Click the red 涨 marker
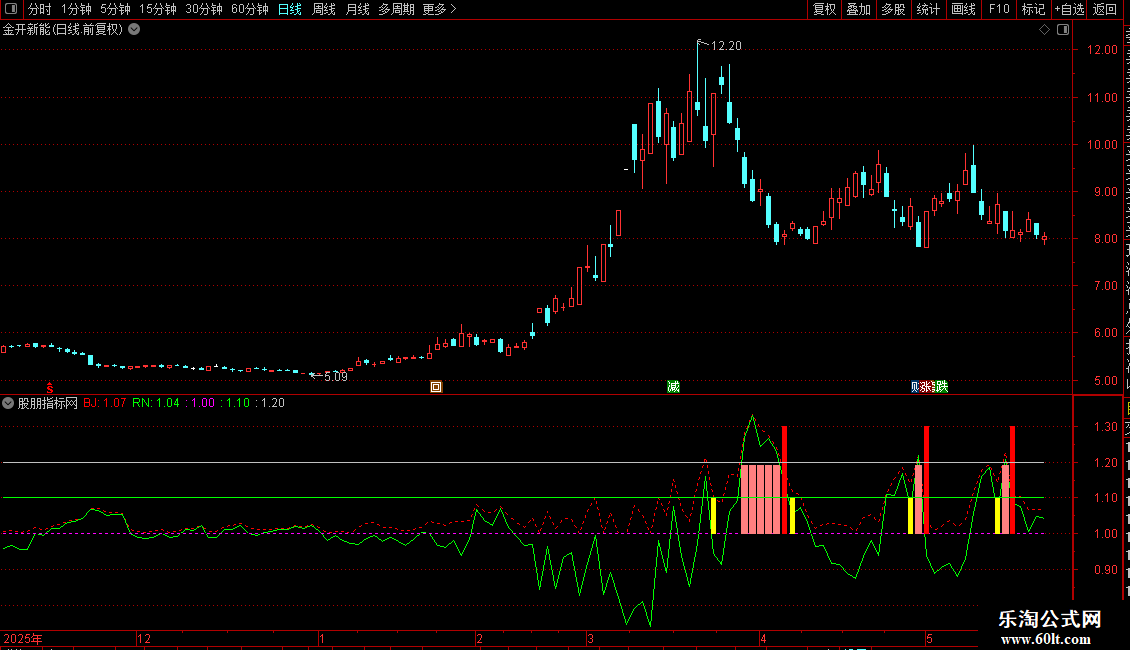1130x650 pixels. pos(926,387)
